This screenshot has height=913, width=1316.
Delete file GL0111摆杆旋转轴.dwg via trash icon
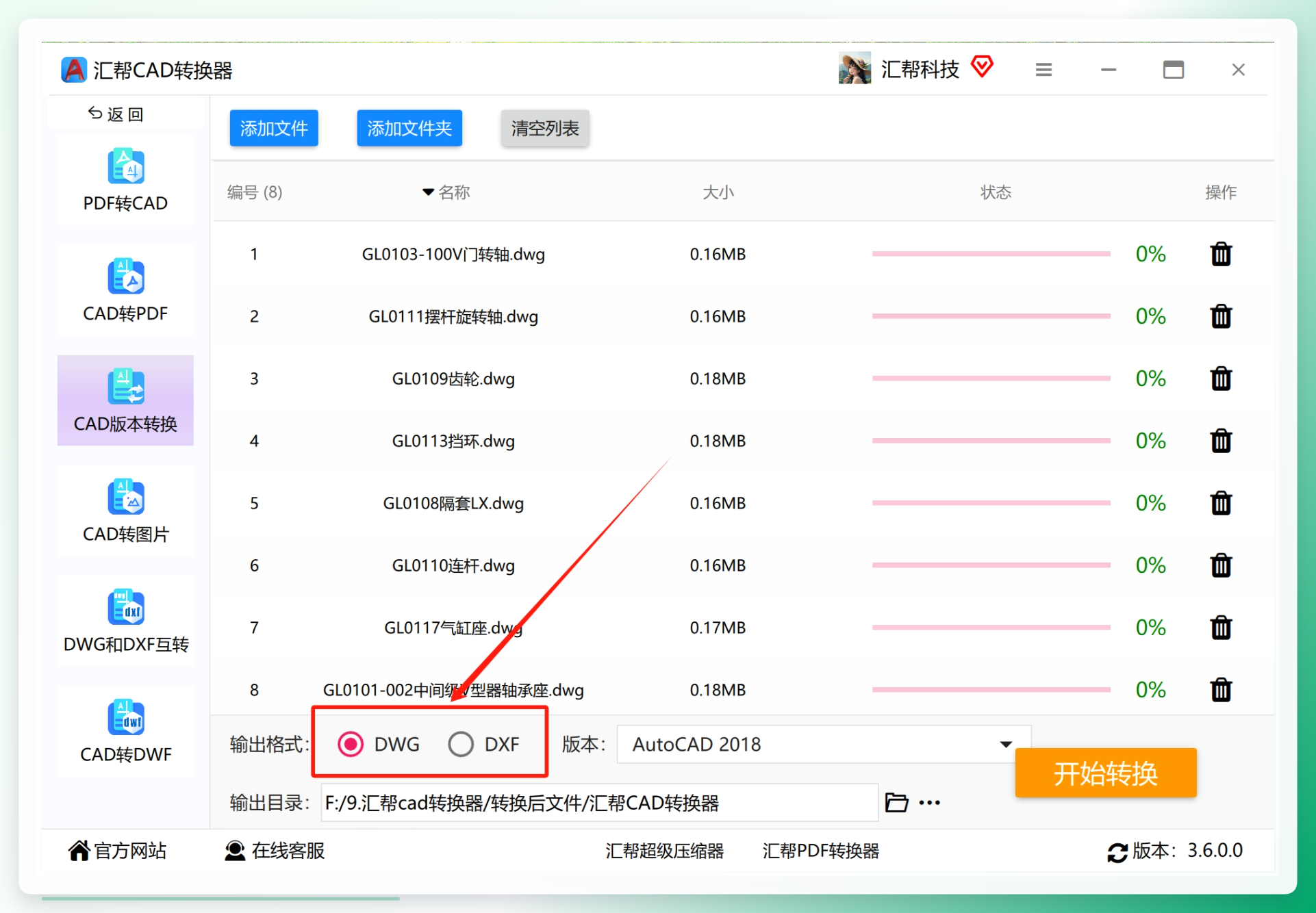(1221, 316)
